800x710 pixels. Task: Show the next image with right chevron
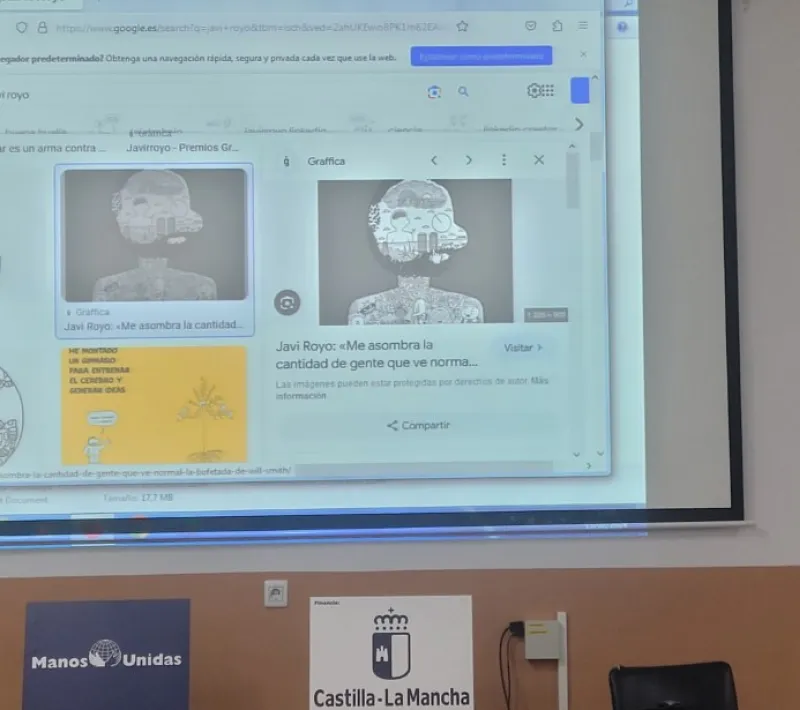(x=468, y=160)
